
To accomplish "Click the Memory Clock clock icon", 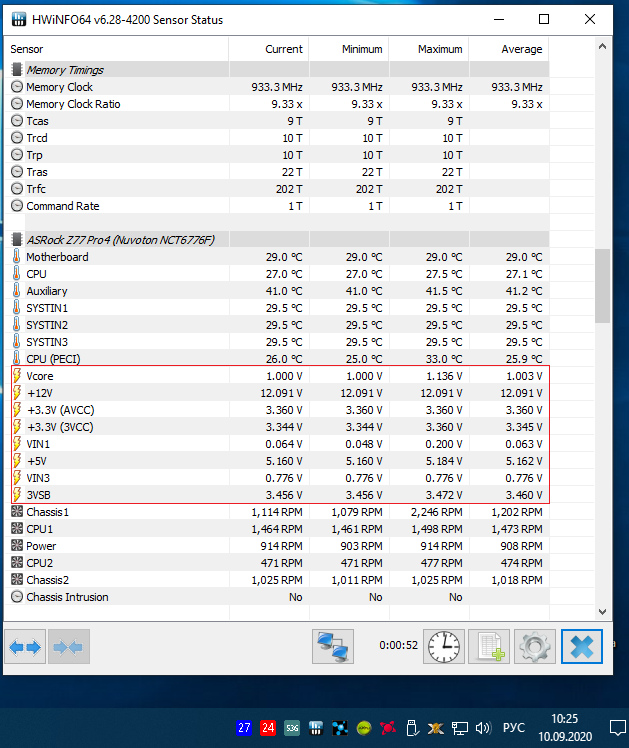I will click(17, 87).
